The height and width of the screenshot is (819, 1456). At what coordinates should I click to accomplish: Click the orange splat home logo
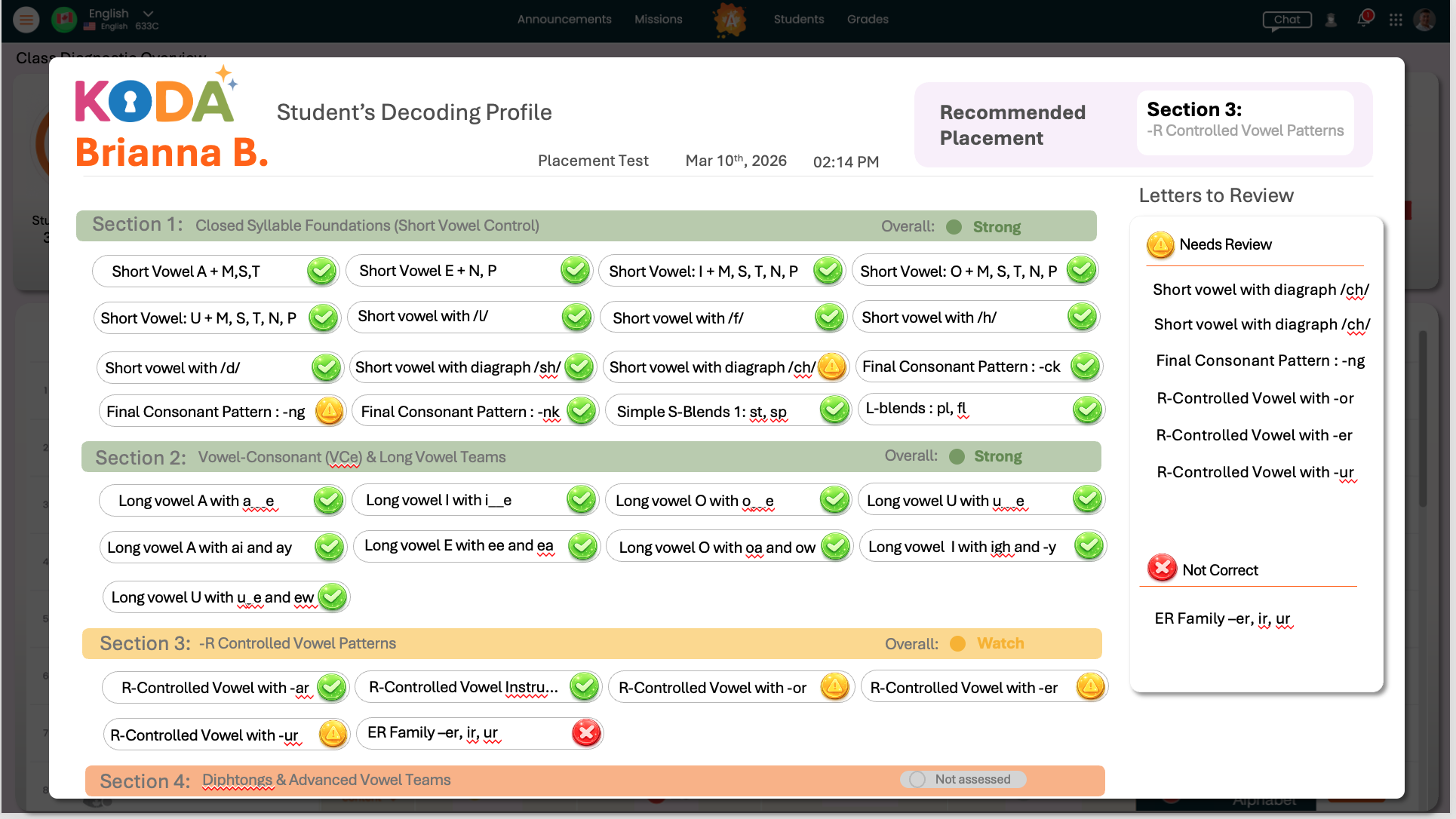tap(730, 20)
